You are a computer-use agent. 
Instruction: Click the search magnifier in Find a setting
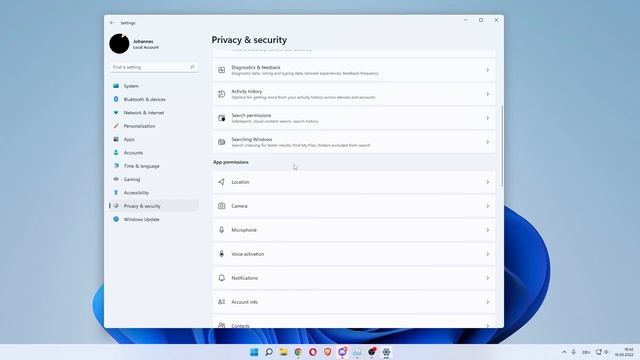(x=192, y=67)
